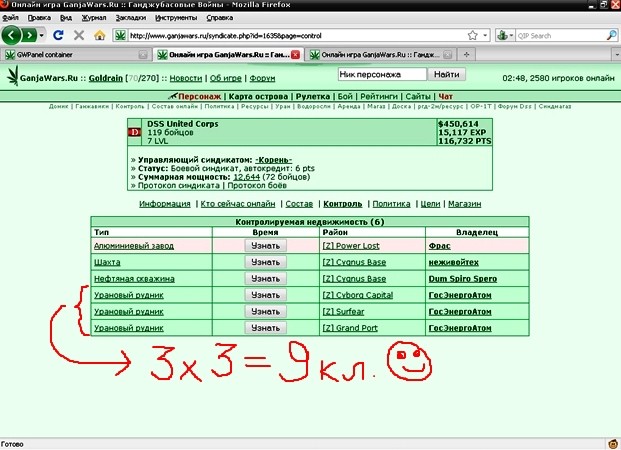Close the active GanjaWars tab
The height and width of the screenshot is (450, 621).
tap(295, 55)
